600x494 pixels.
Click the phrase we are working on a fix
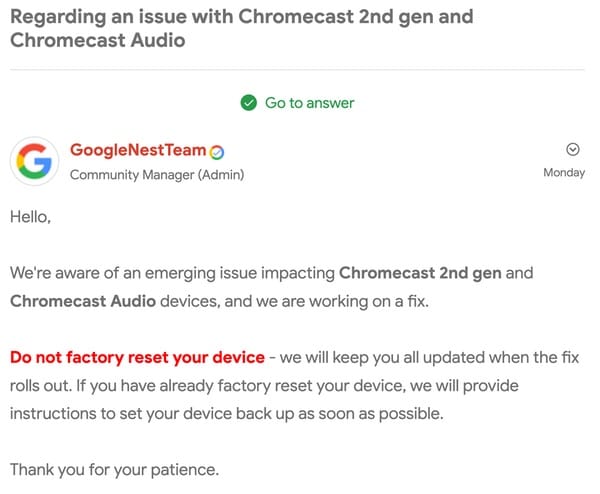(342, 302)
